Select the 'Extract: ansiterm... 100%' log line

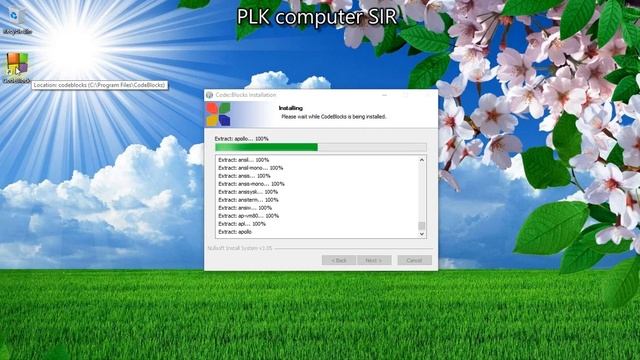pos(248,200)
